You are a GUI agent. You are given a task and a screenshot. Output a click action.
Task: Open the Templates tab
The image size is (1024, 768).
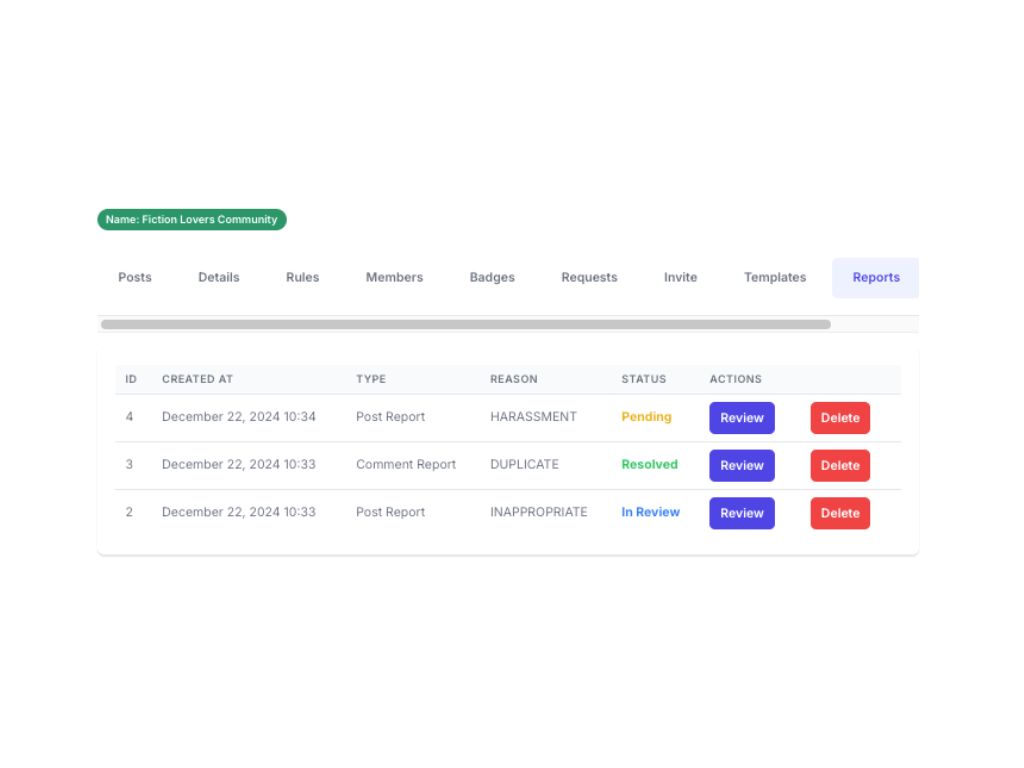pyautogui.click(x=774, y=277)
